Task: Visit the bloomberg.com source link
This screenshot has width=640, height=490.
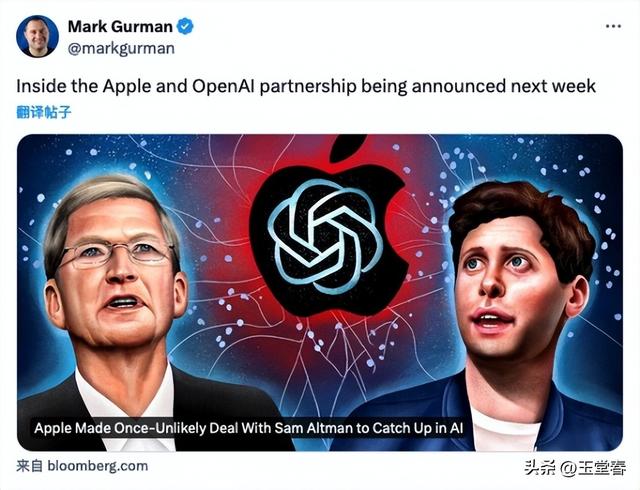Action: pyautogui.click(x=98, y=466)
